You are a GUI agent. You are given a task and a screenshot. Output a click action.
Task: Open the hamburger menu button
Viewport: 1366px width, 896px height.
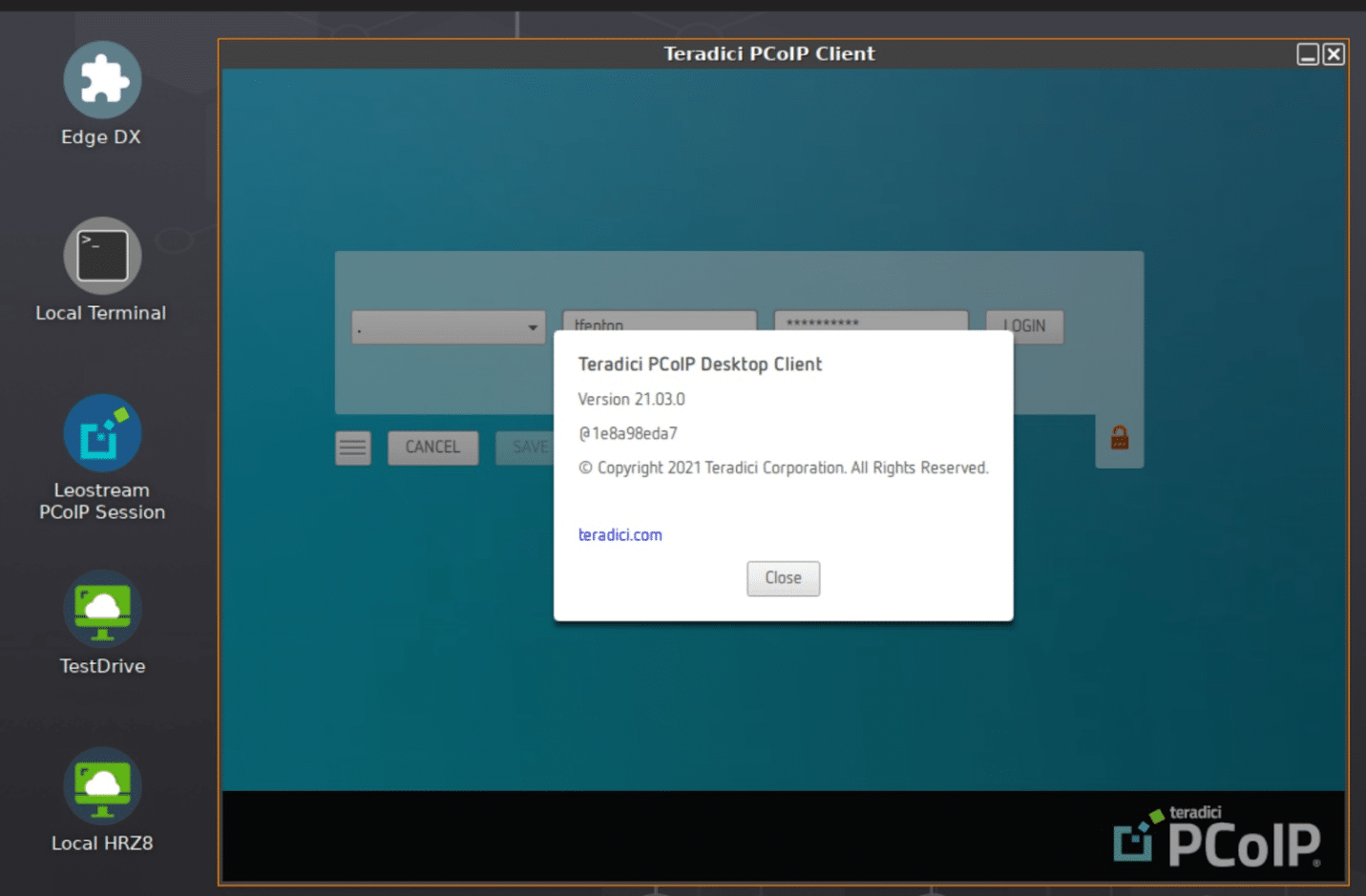[353, 448]
